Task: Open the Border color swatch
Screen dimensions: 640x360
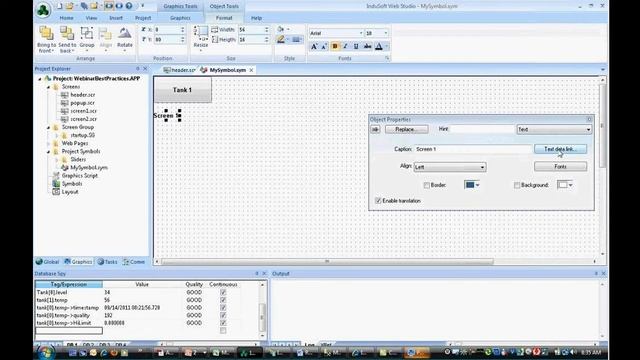Action: 472,185
